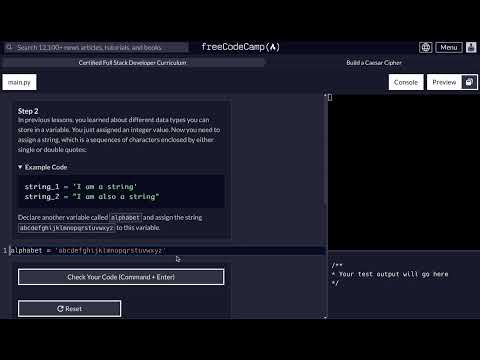Click the profile avatar icon
The image size is (480, 360).
(471, 47)
